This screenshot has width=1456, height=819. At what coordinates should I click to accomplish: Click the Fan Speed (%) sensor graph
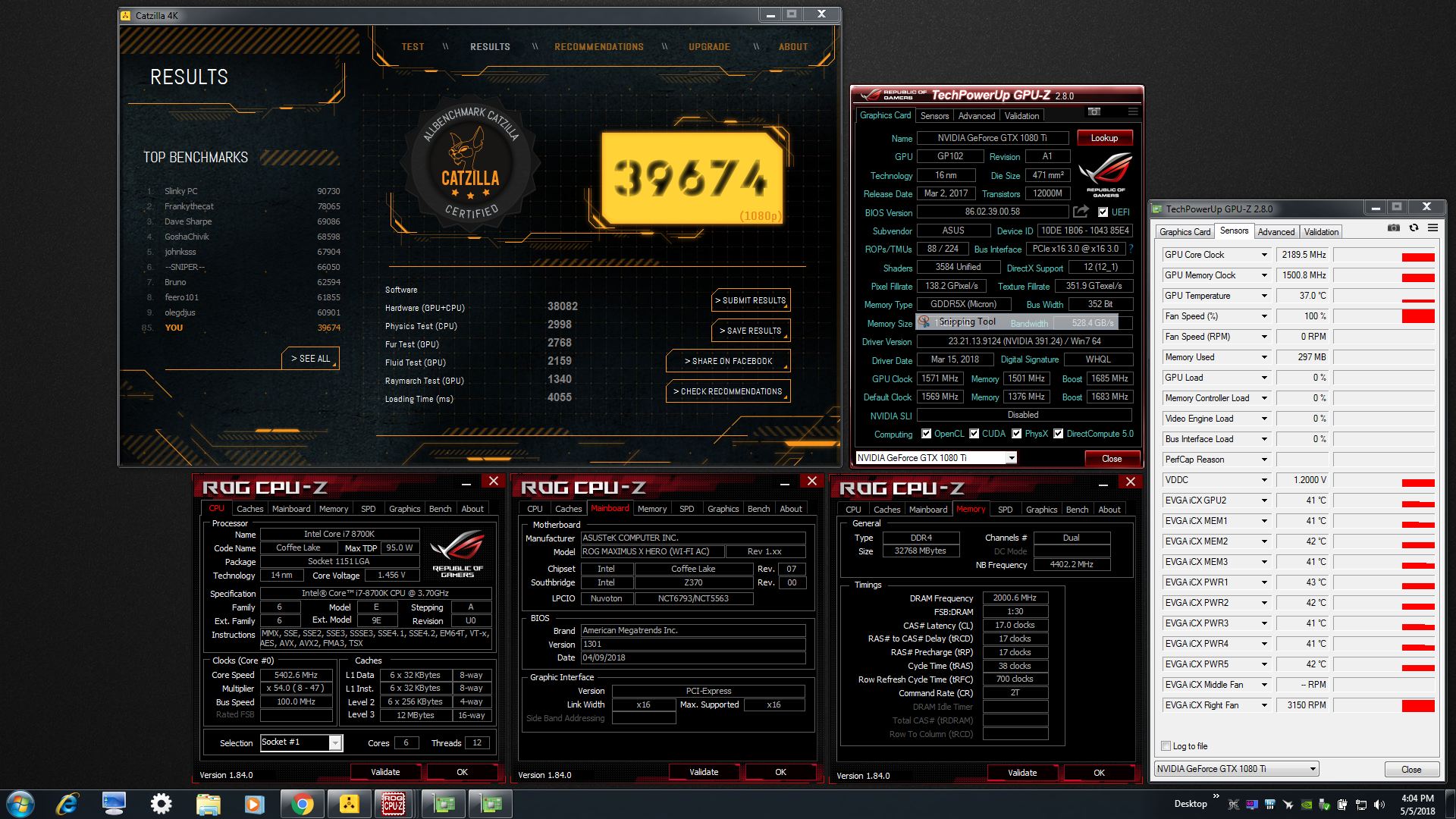[1384, 316]
